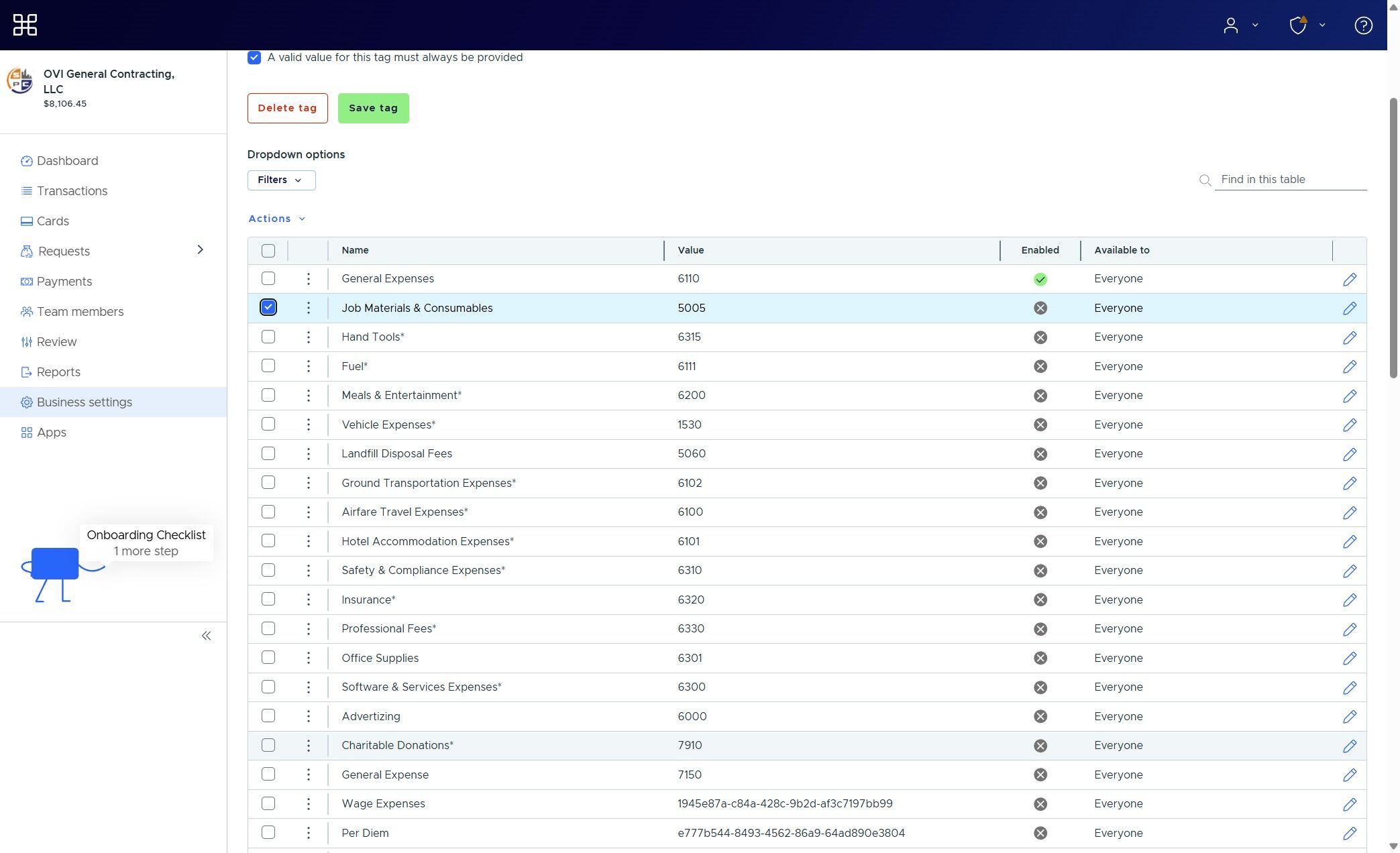Click the pencil edit icon for Fuel
This screenshot has height=853, width=1400.
pos(1350,367)
